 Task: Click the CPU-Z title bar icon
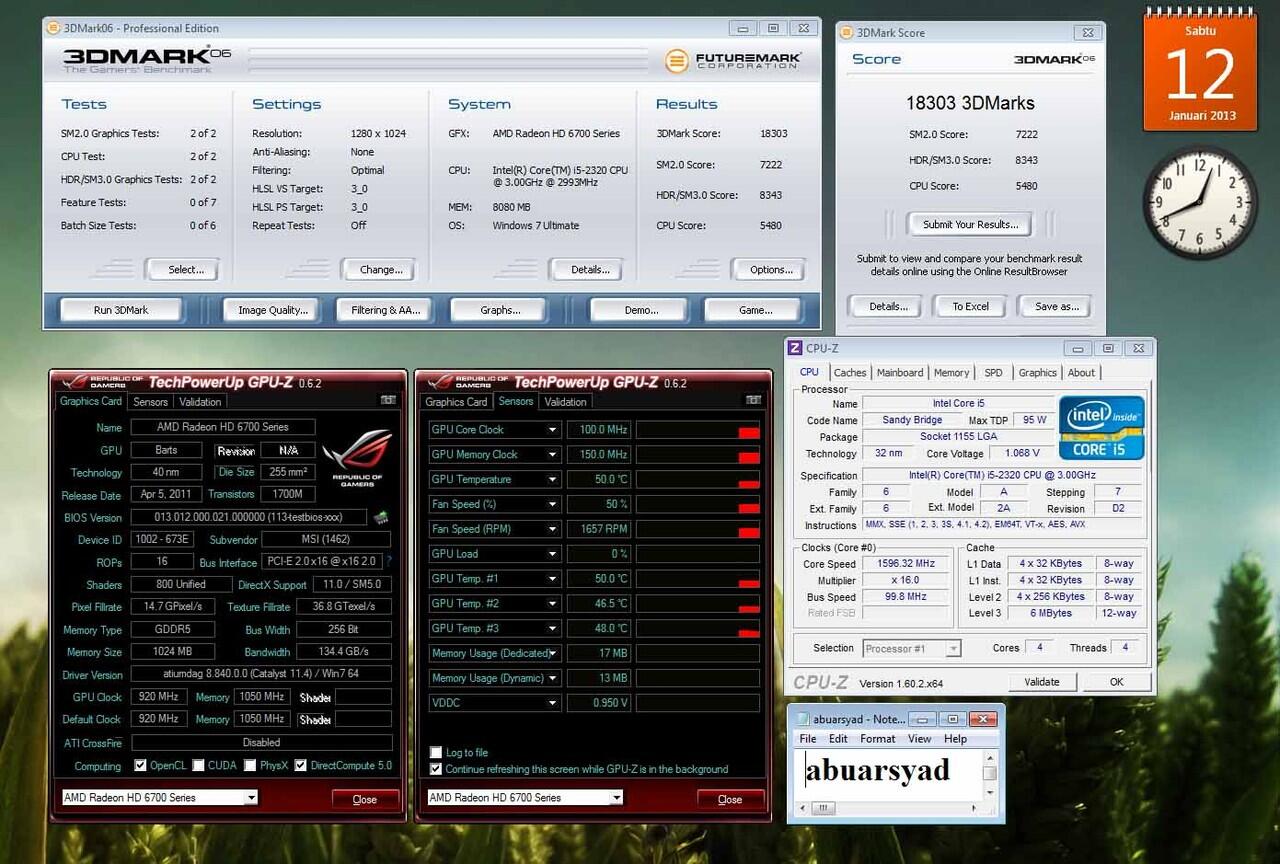click(x=796, y=348)
